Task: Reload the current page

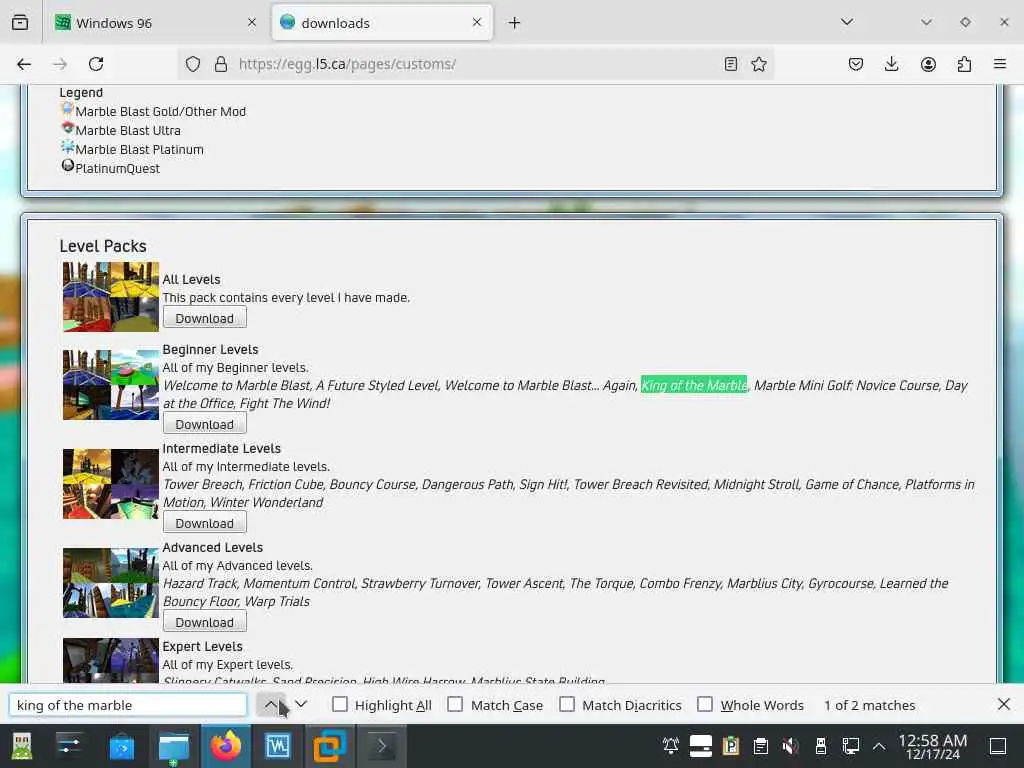Action: [96, 64]
